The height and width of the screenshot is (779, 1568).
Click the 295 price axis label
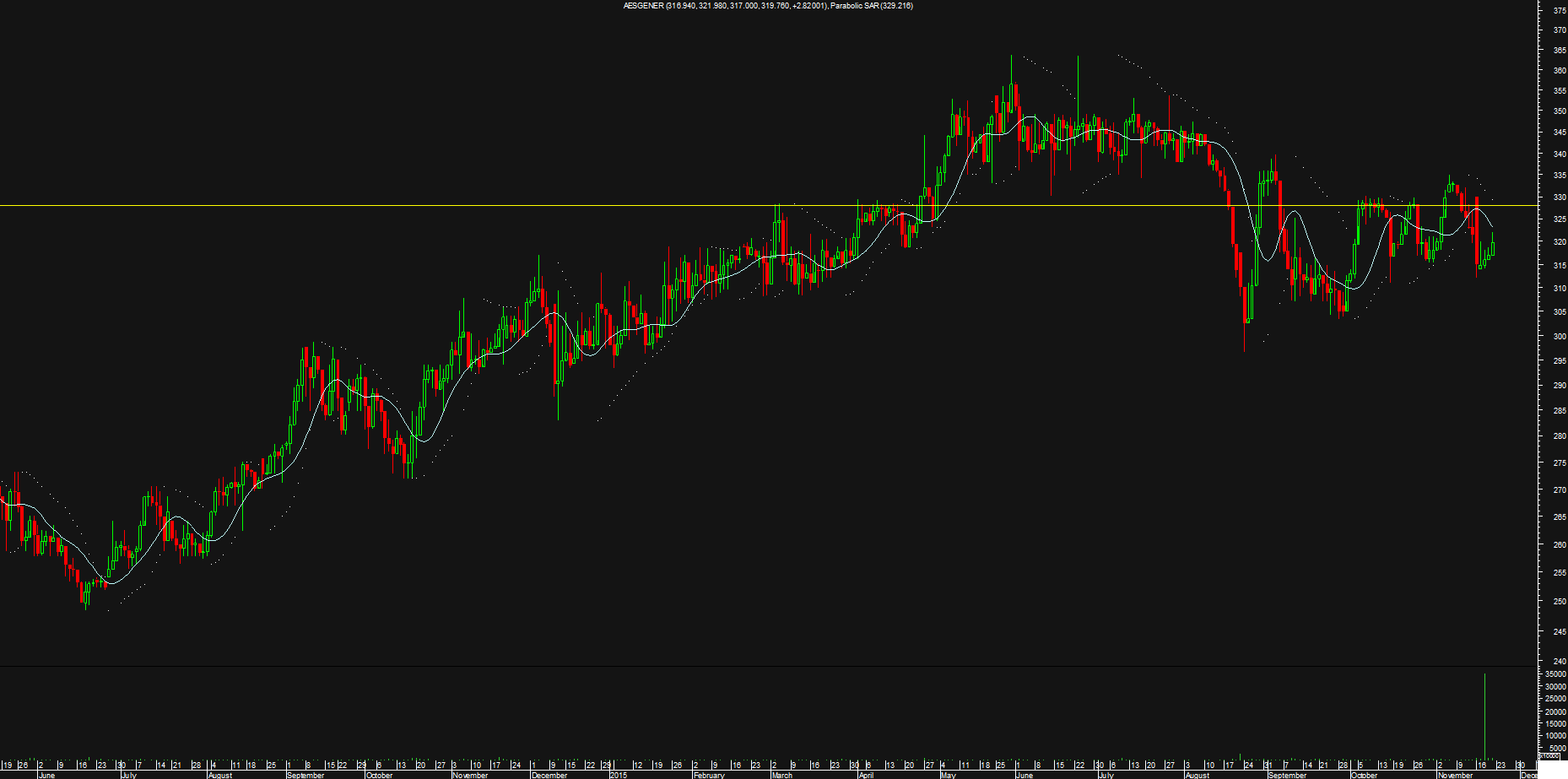[1560, 361]
